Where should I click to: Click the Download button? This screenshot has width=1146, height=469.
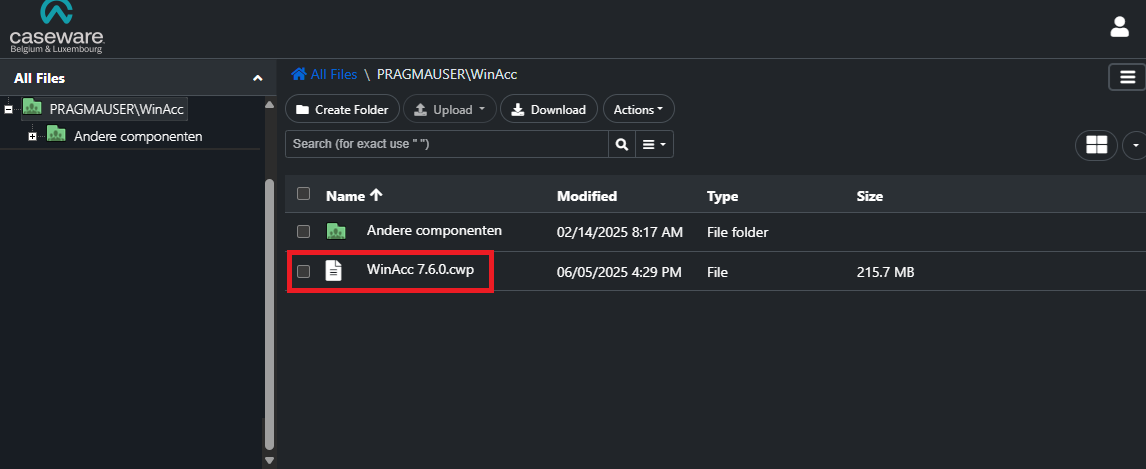[x=548, y=109]
